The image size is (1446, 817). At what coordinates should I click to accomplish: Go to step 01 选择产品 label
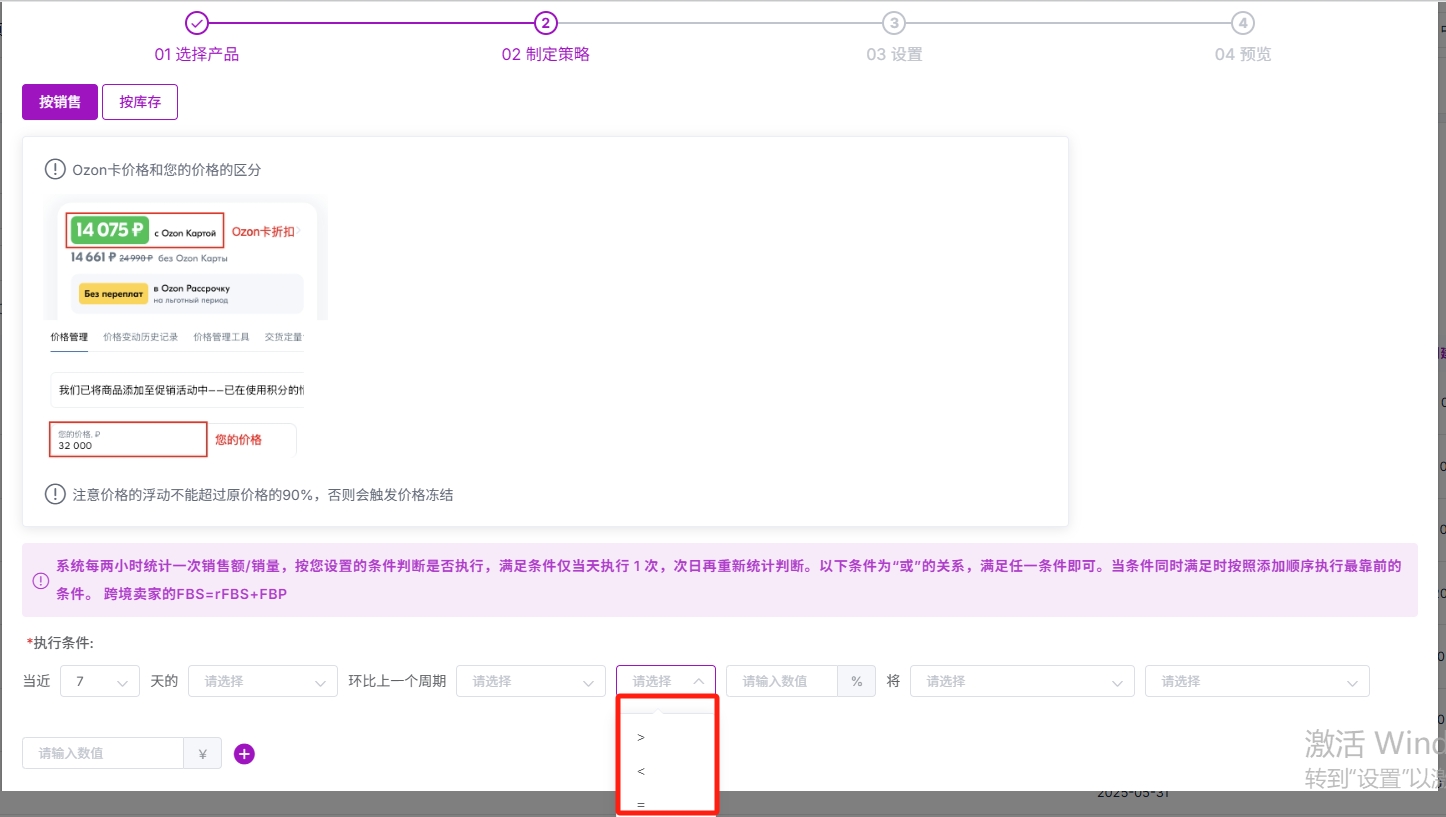point(197,54)
